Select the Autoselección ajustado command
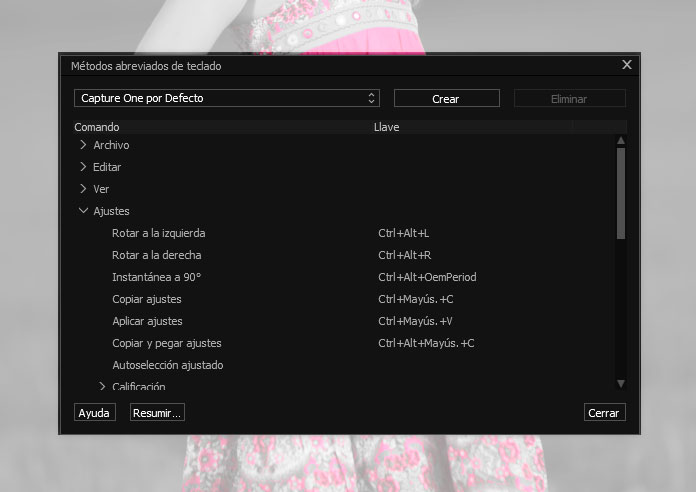This screenshot has width=696, height=492. coord(167,365)
